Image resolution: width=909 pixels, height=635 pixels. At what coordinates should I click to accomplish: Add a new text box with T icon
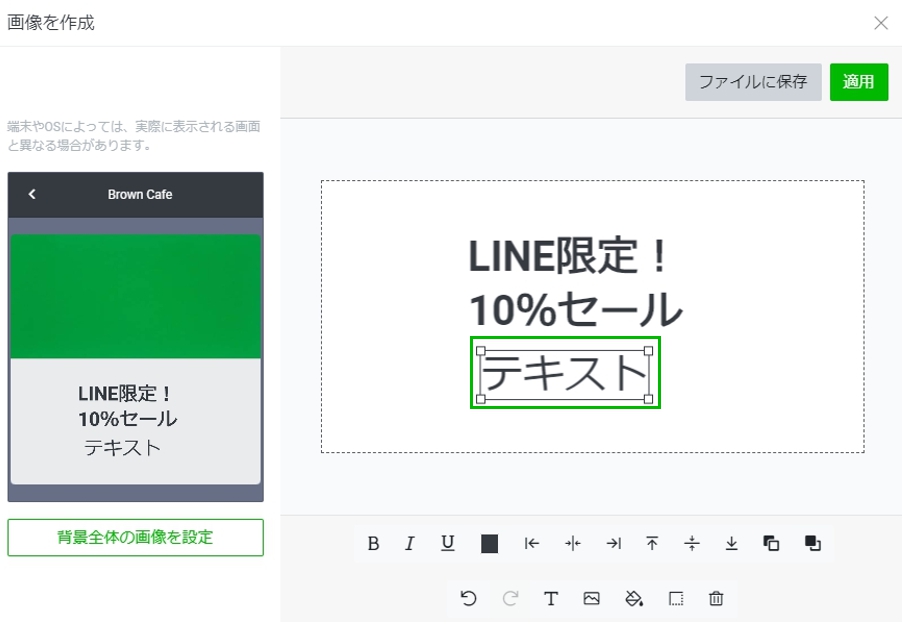(x=551, y=599)
